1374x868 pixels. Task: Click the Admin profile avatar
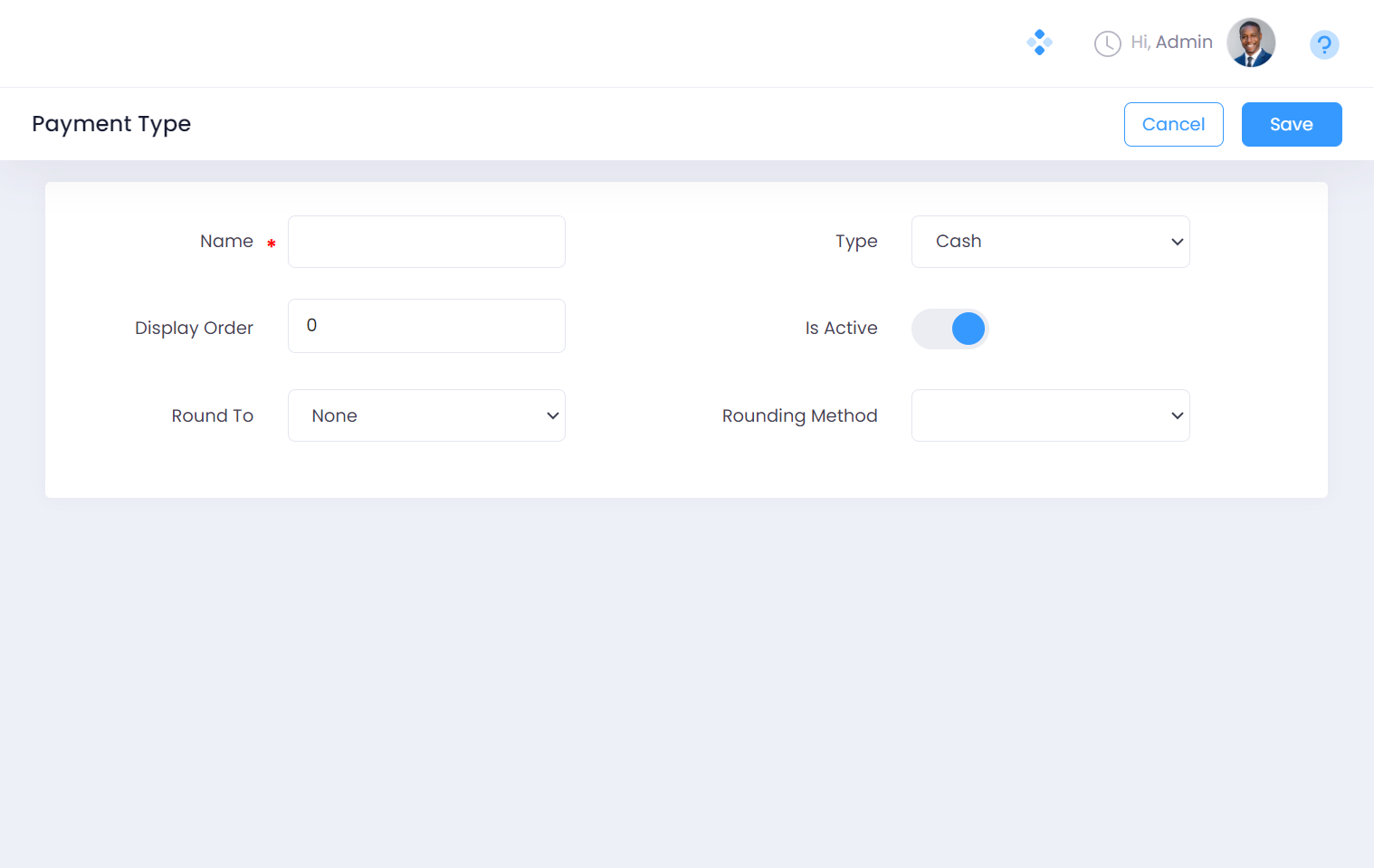pyautogui.click(x=1251, y=43)
